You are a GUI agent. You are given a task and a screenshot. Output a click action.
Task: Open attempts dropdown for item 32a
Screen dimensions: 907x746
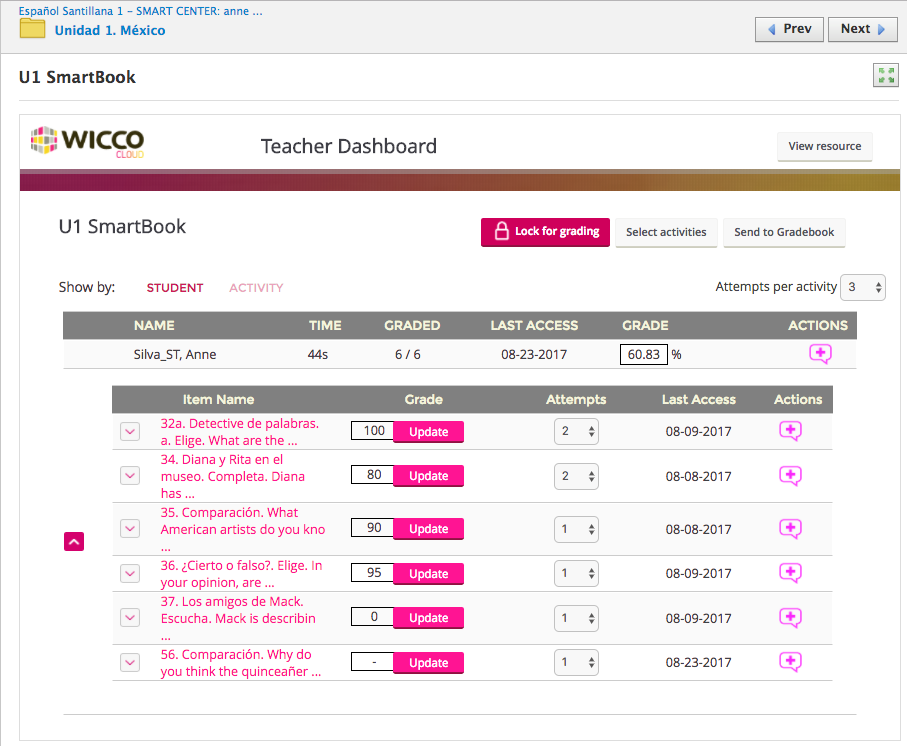576,431
